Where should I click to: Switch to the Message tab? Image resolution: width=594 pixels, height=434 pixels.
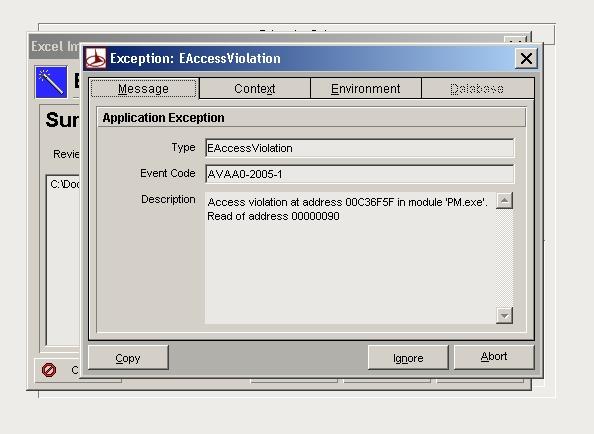144,89
